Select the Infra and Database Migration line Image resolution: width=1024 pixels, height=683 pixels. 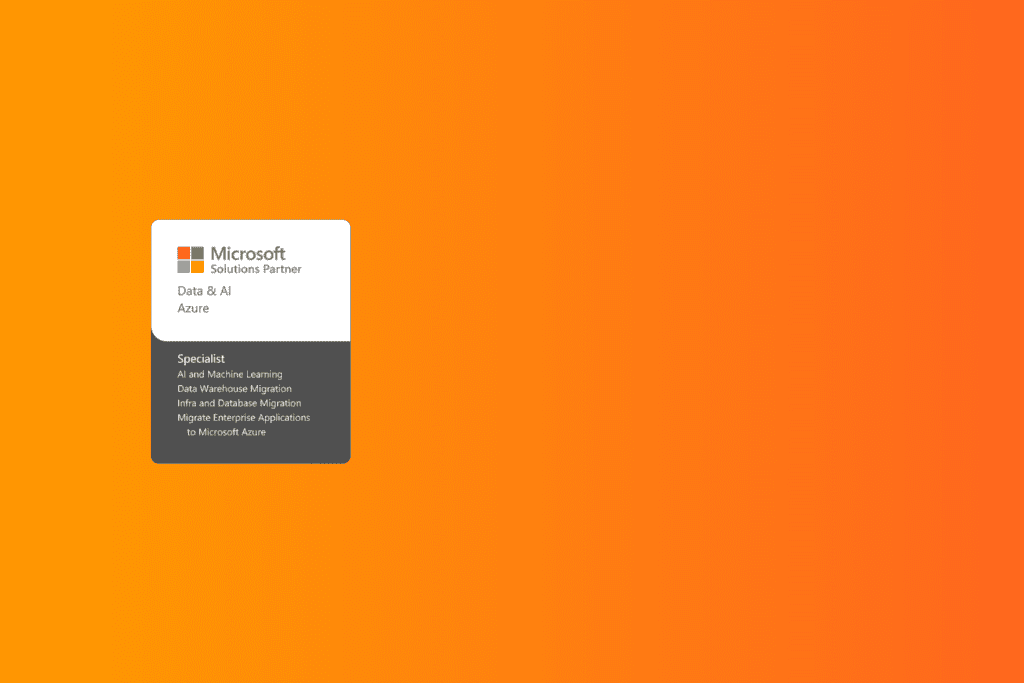coord(239,402)
